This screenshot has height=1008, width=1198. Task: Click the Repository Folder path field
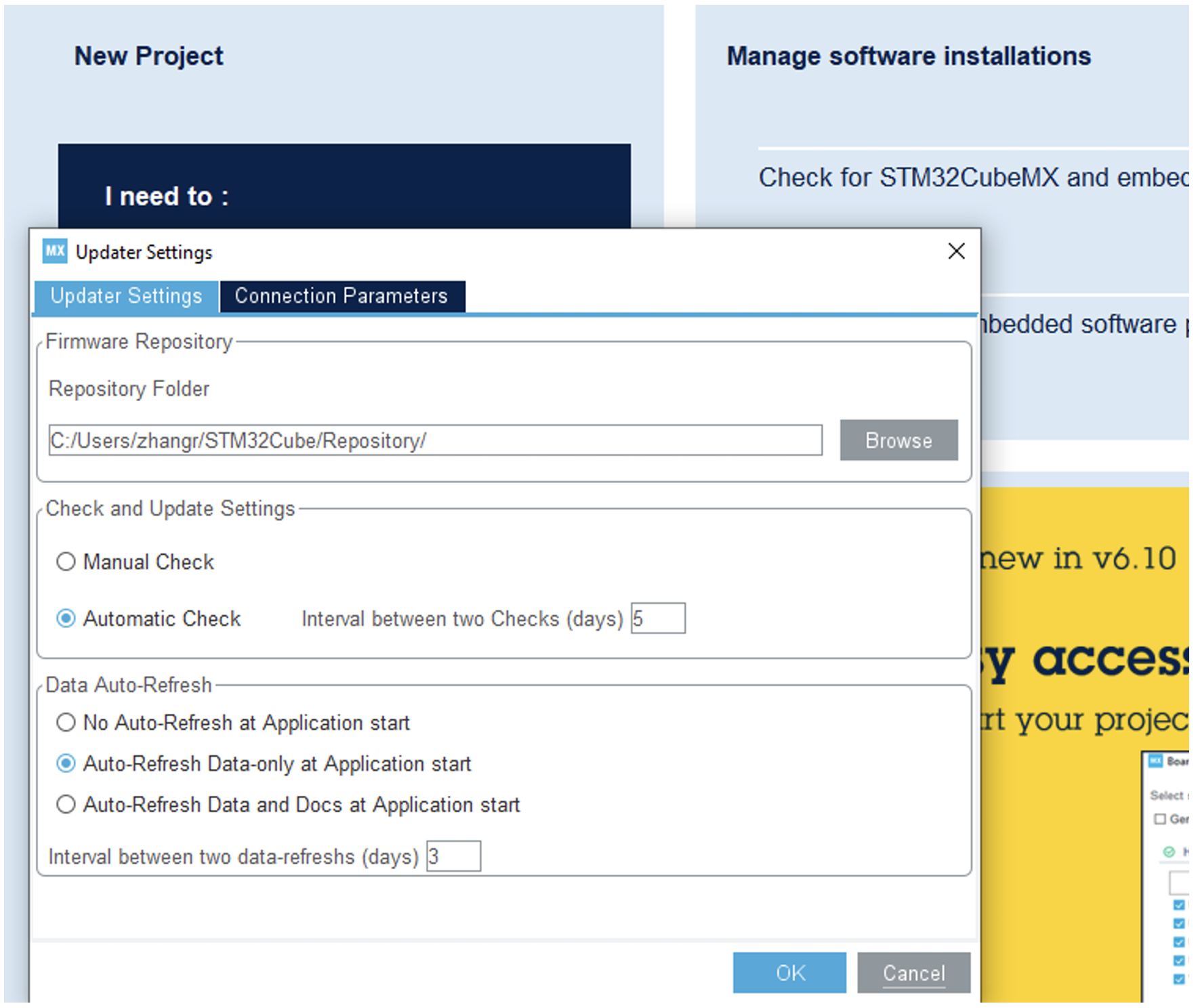(435, 440)
